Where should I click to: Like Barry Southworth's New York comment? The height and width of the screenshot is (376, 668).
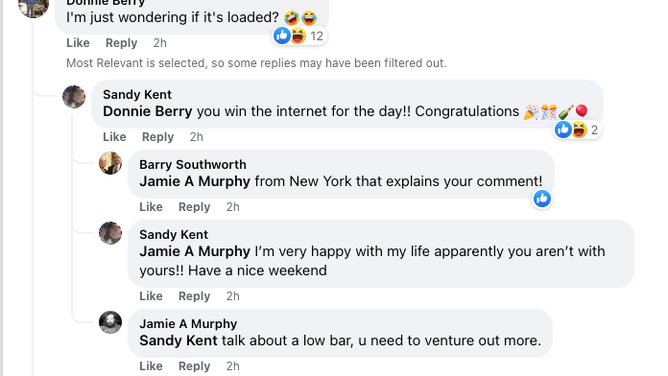point(151,207)
